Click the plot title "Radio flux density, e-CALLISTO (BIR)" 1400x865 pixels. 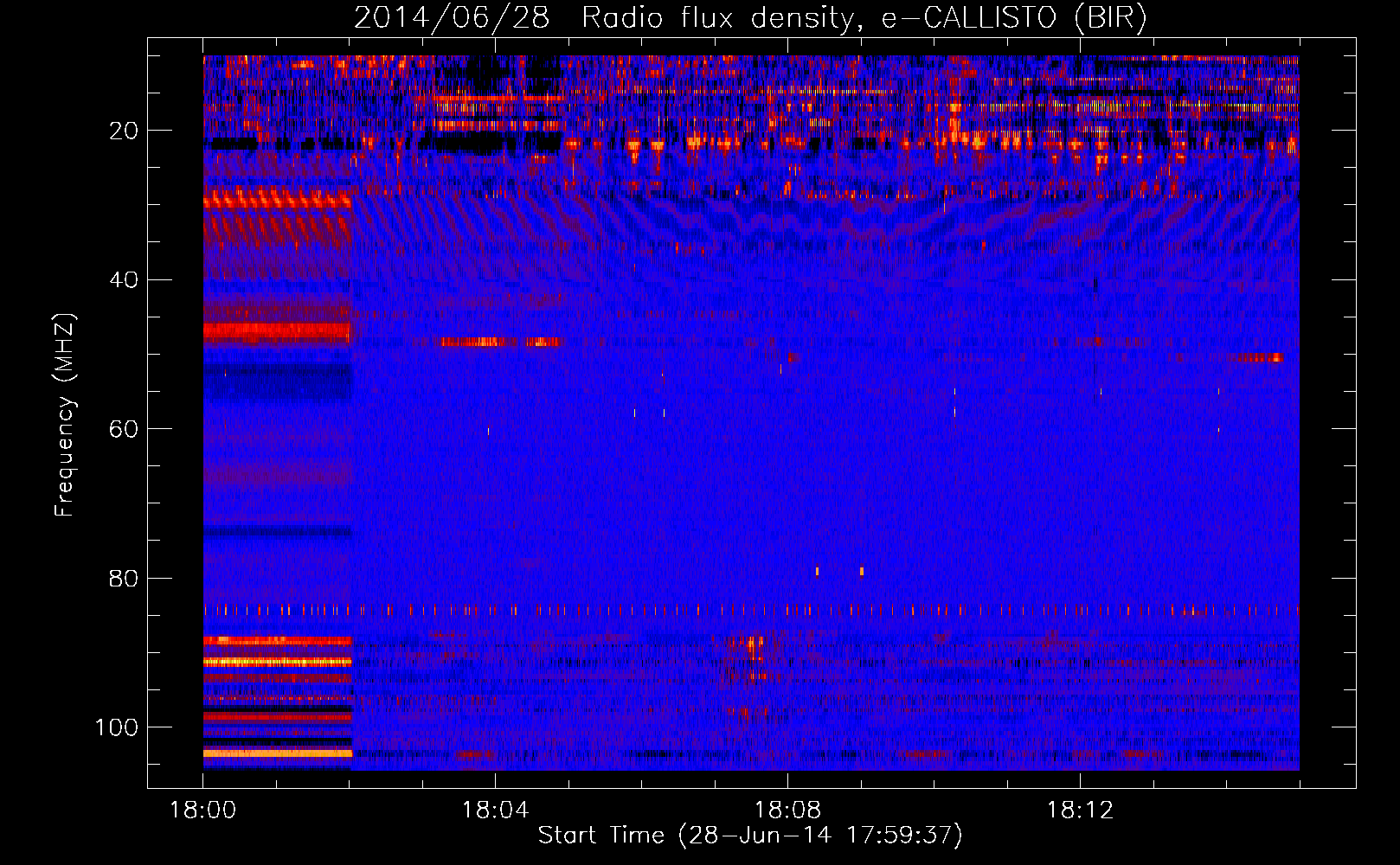coord(864,18)
